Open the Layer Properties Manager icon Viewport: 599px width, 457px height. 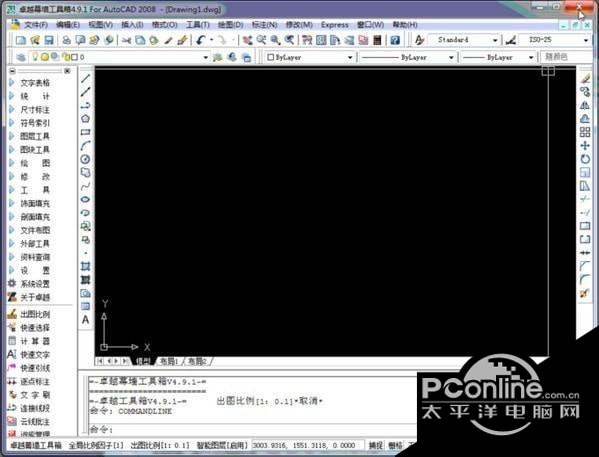(21, 57)
